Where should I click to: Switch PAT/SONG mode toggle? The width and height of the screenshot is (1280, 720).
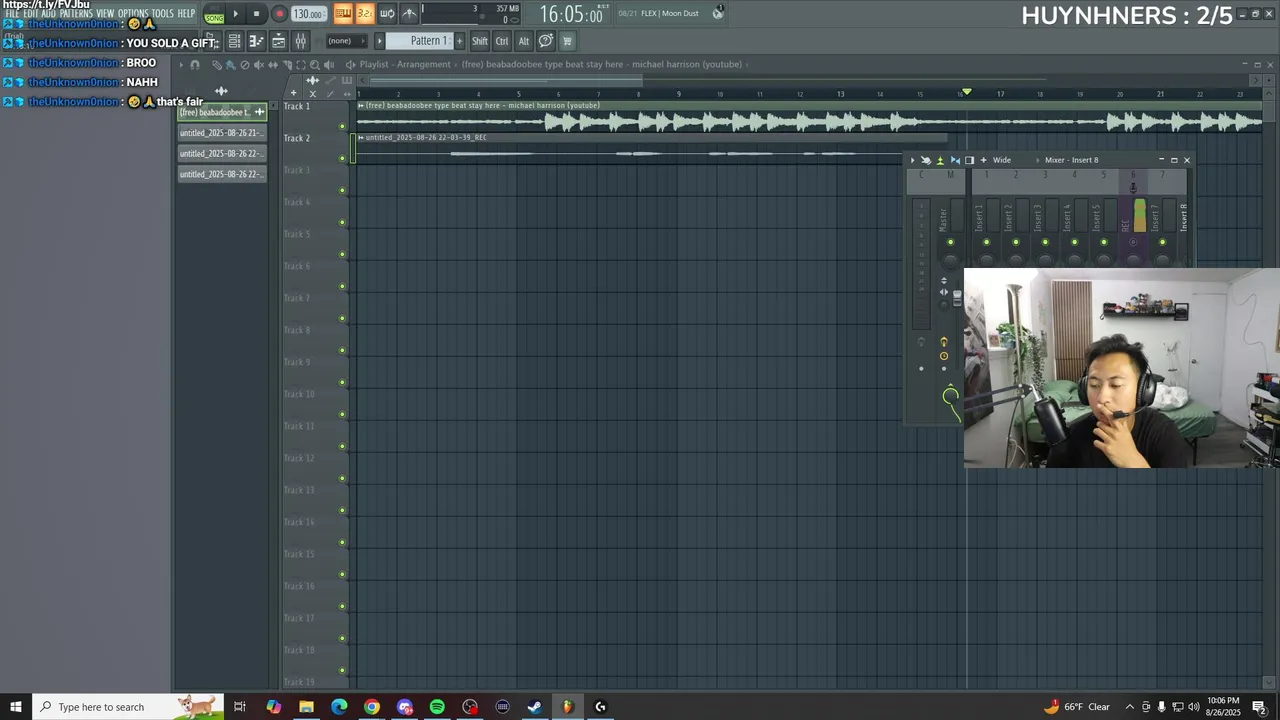214,15
